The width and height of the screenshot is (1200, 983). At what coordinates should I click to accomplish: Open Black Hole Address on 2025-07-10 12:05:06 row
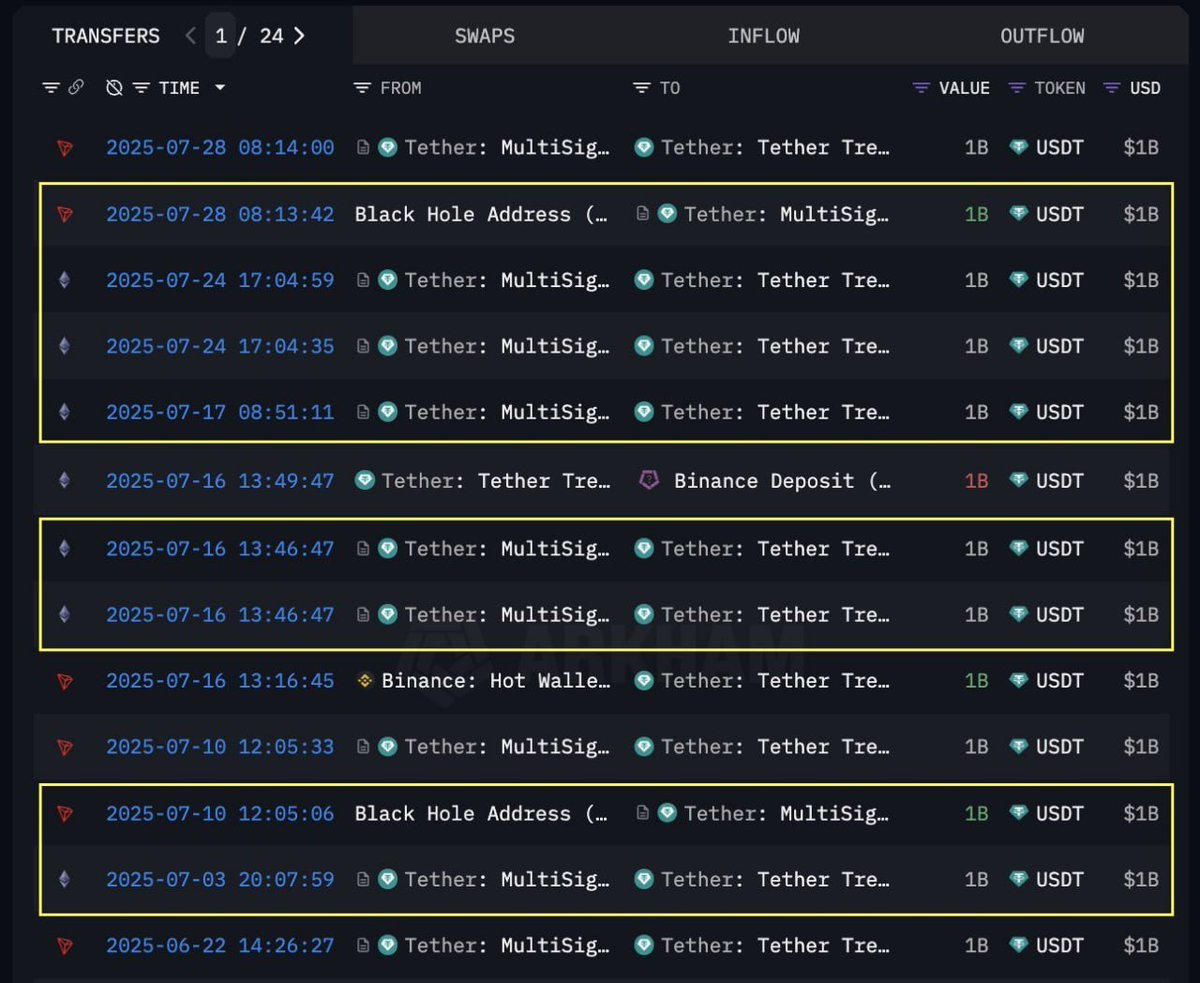pos(481,814)
